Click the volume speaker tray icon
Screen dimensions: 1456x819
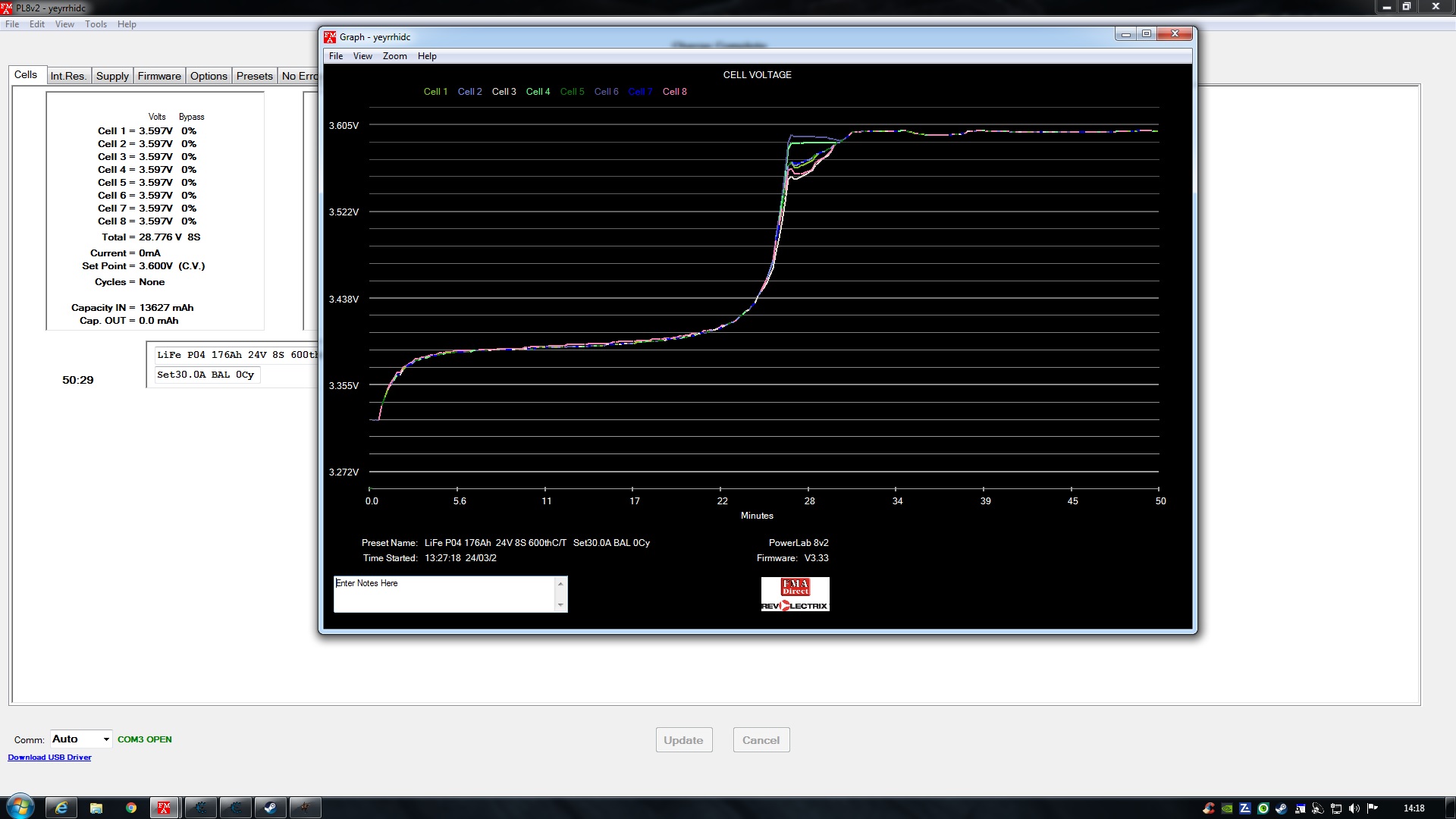tap(1354, 808)
